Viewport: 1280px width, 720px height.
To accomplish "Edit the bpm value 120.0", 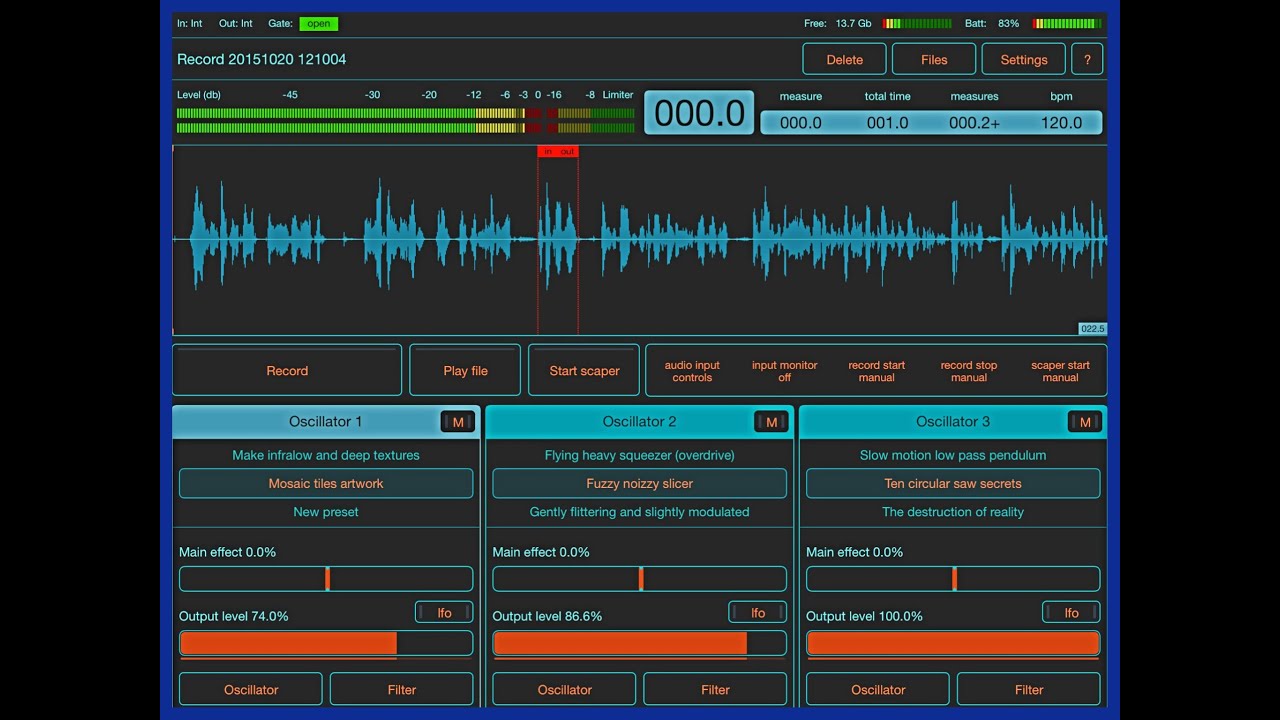I will click(x=1061, y=123).
